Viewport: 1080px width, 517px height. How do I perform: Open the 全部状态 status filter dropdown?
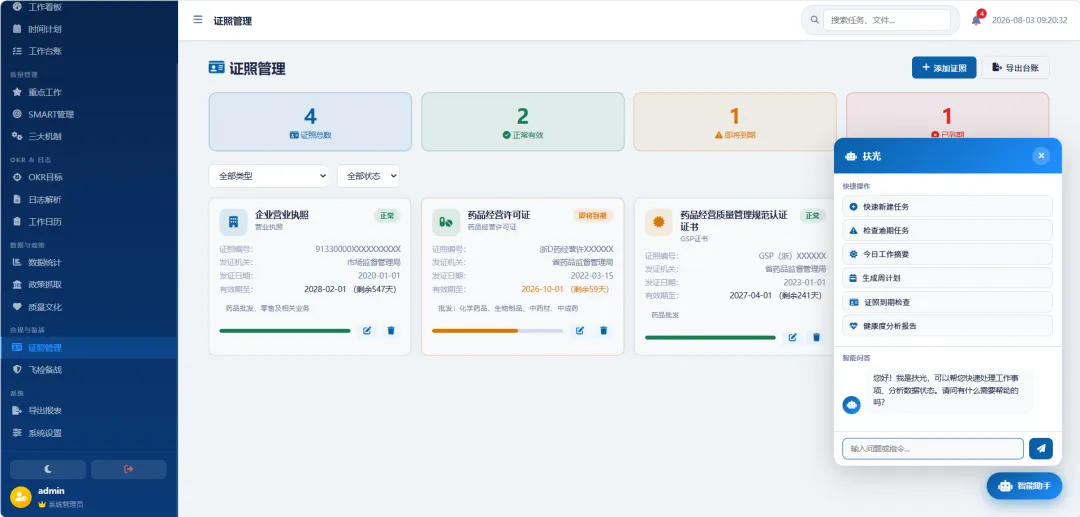point(368,176)
